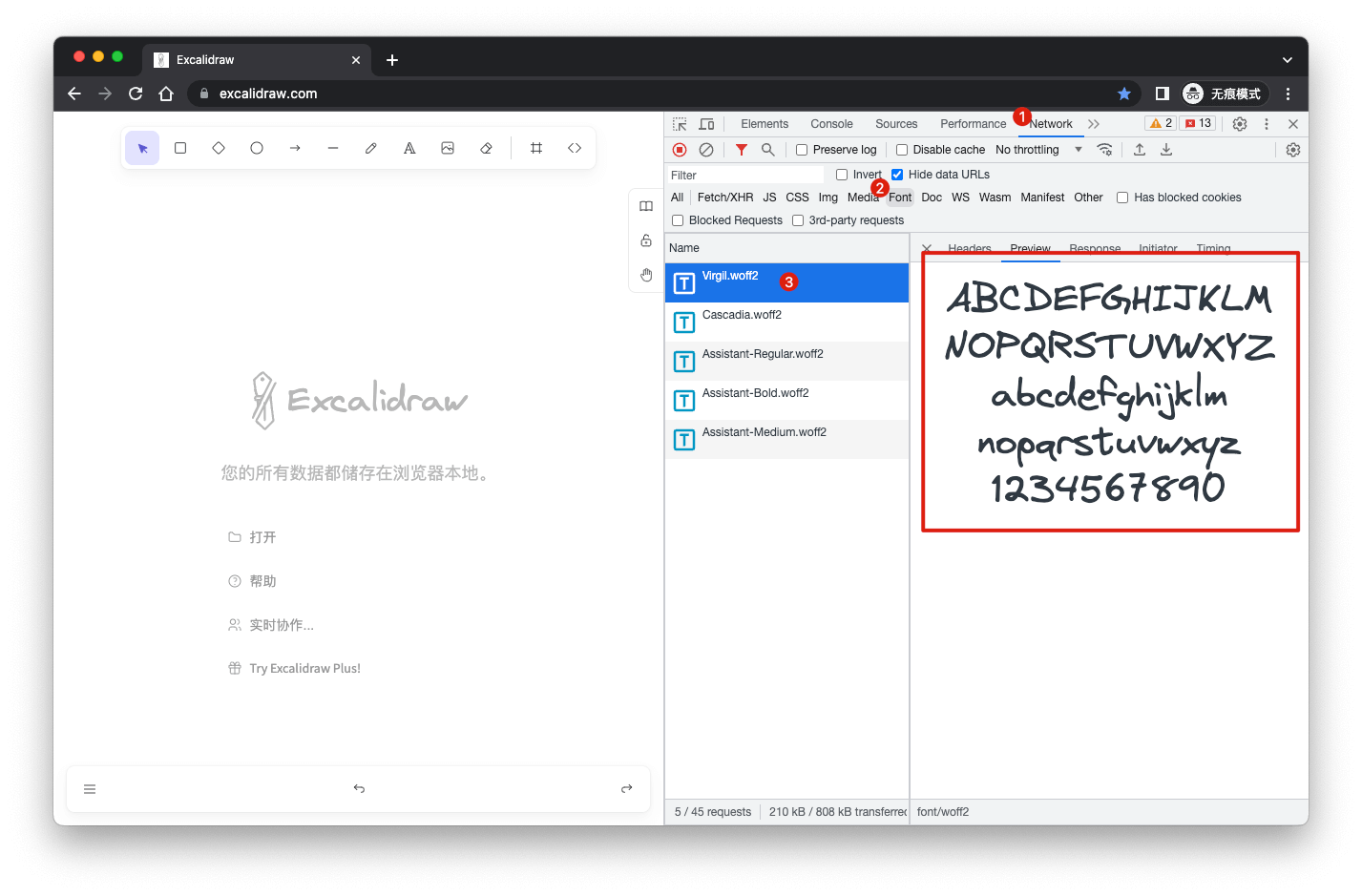Viewport: 1362px width, 896px height.
Task: Enable the Preserve log checkbox
Action: coord(802,150)
